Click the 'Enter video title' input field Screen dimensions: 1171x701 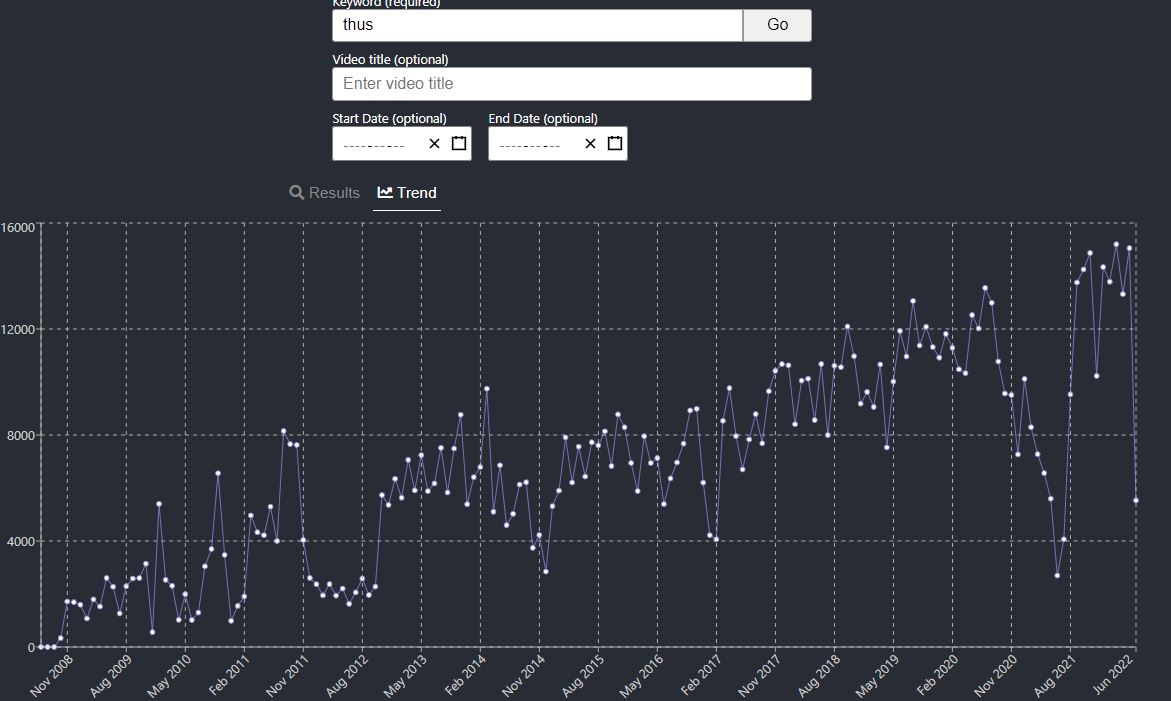point(572,84)
